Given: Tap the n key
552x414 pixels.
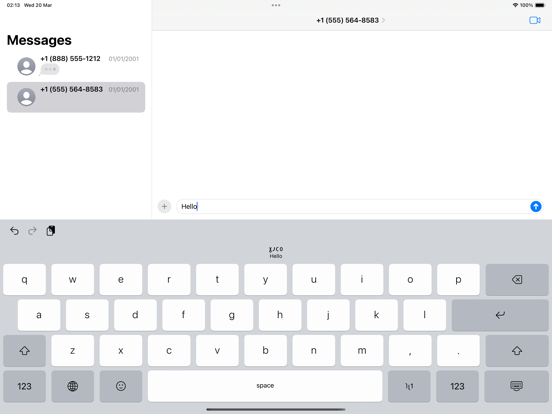Looking at the screenshot, I should point(314,351).
